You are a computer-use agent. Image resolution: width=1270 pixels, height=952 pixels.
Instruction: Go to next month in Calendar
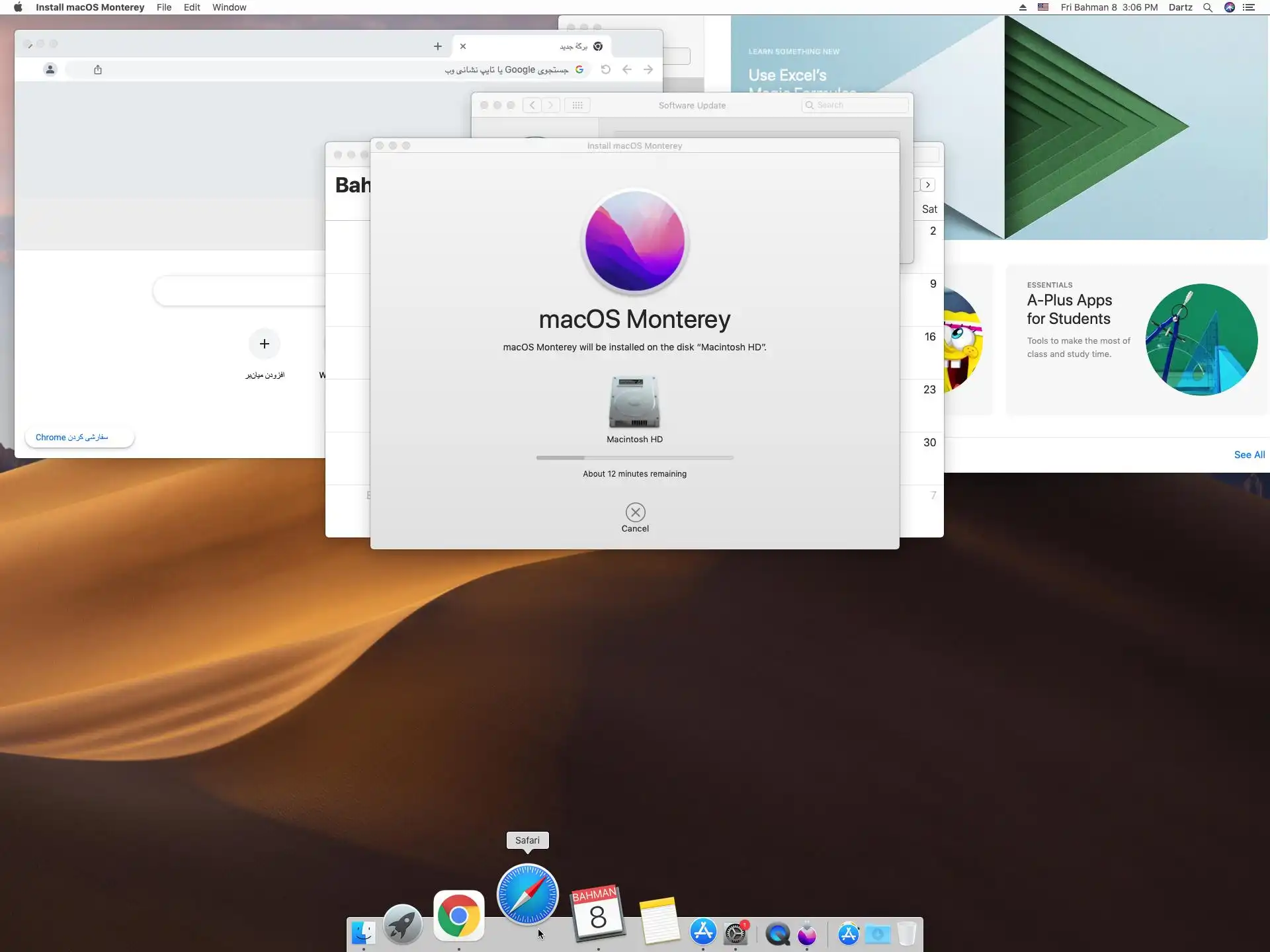[928, 185]
